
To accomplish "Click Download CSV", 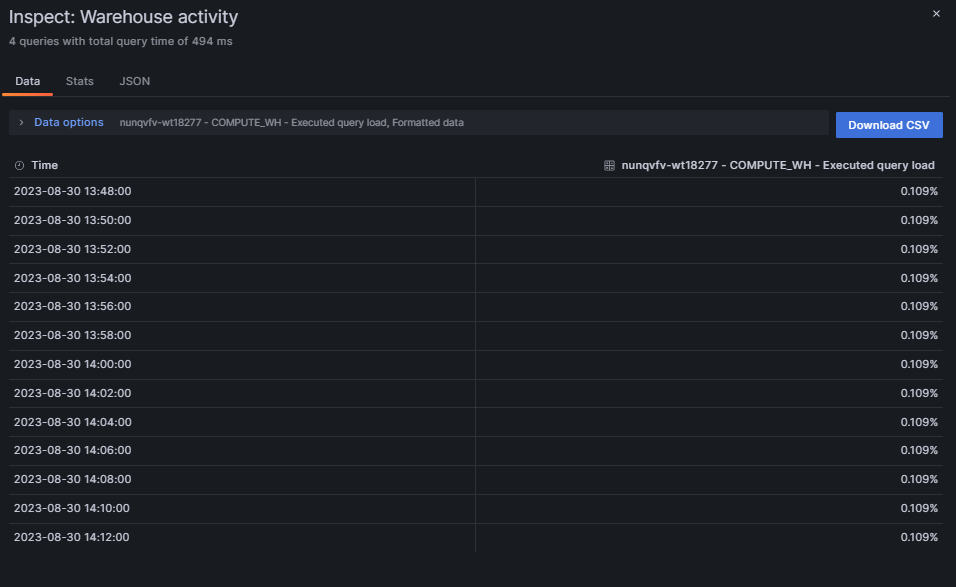I will coord(888,124).
